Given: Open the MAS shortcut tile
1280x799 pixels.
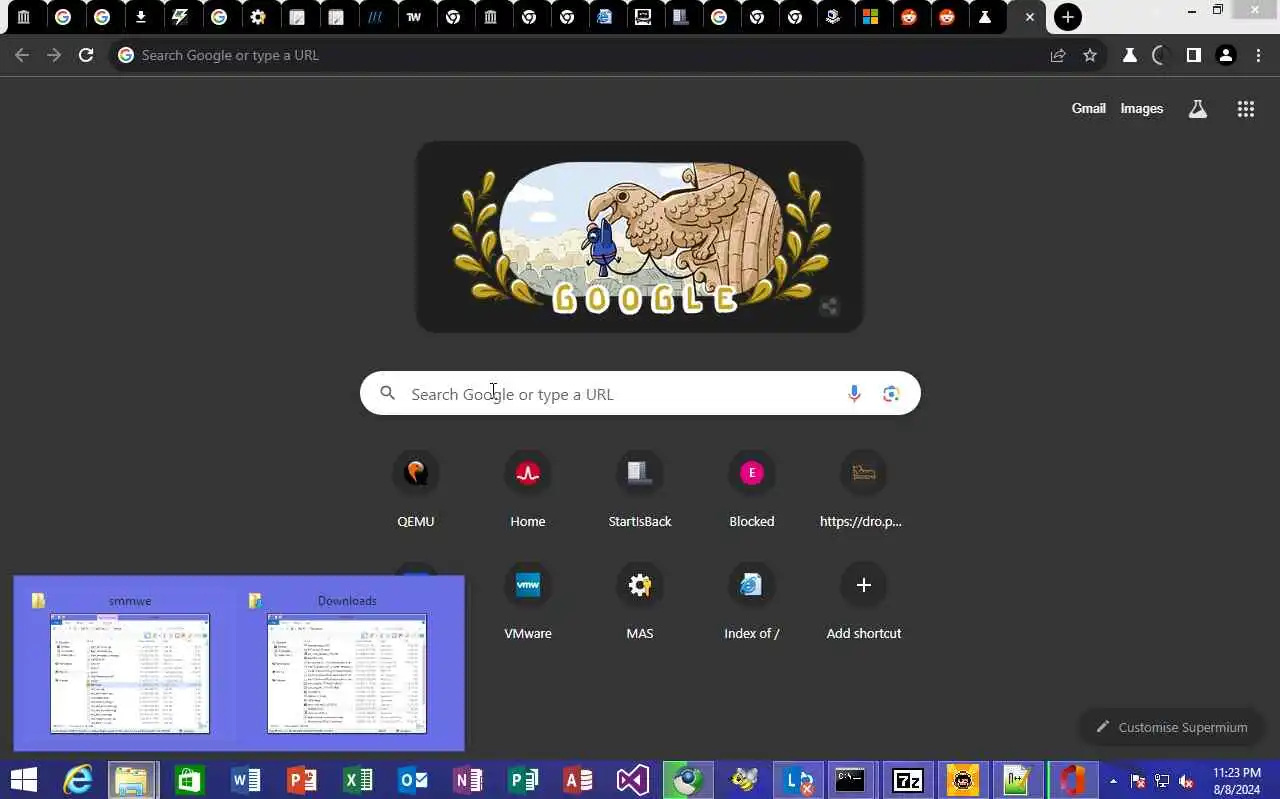Looking at the screenshot, I should pyautogui.click(x=640, y=601).
